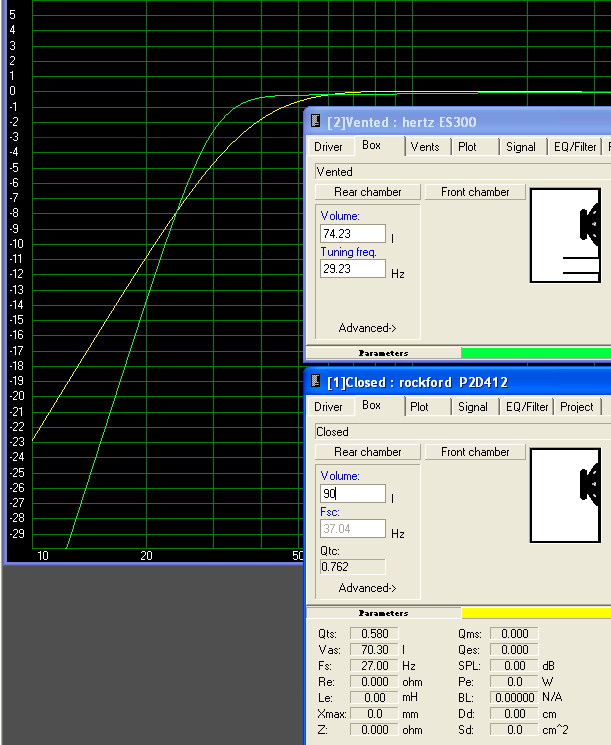611x745 pixels.
Task: Click the Volume field showing 74.23
Action: click(353, 234)
